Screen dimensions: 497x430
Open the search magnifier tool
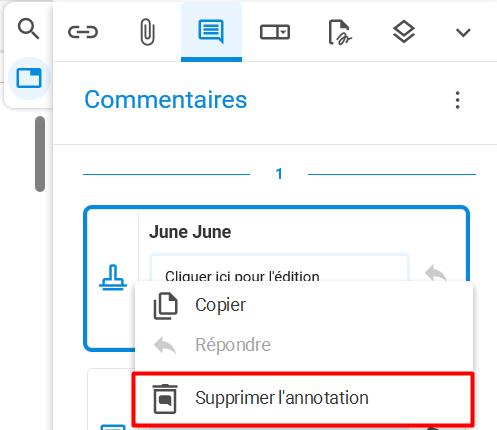coord(29,29)
